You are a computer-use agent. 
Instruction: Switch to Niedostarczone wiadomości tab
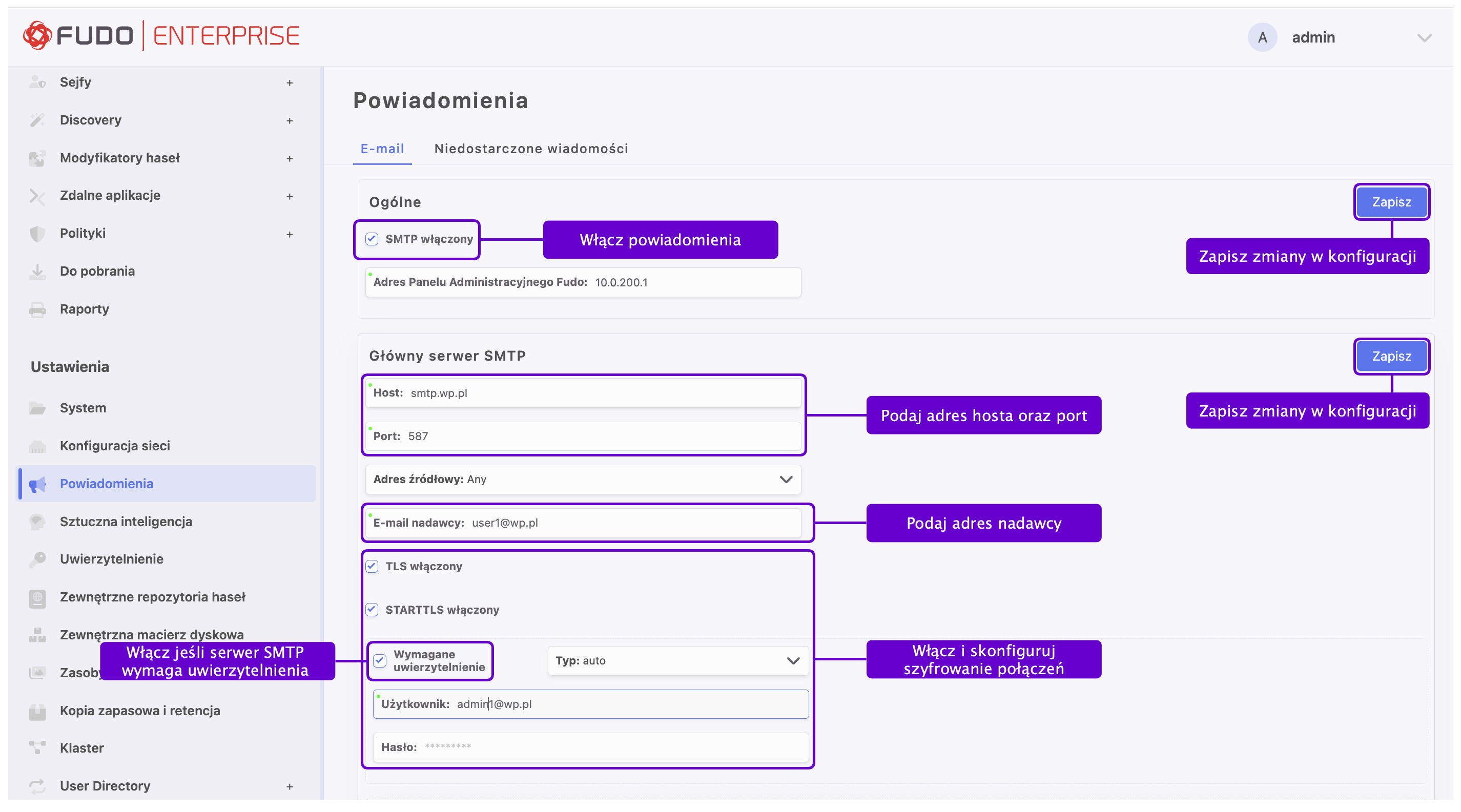point(531,149)
